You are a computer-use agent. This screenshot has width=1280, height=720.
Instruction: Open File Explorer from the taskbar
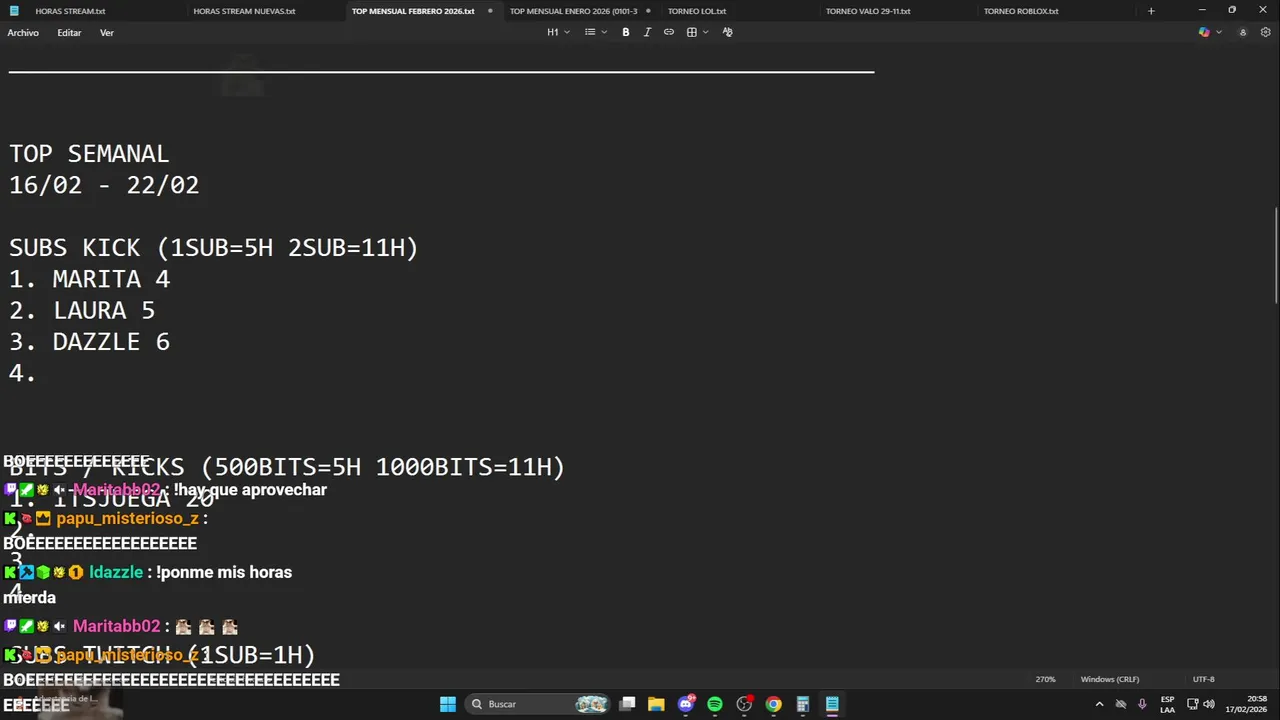pyautogui.click(x=656, y=704)
